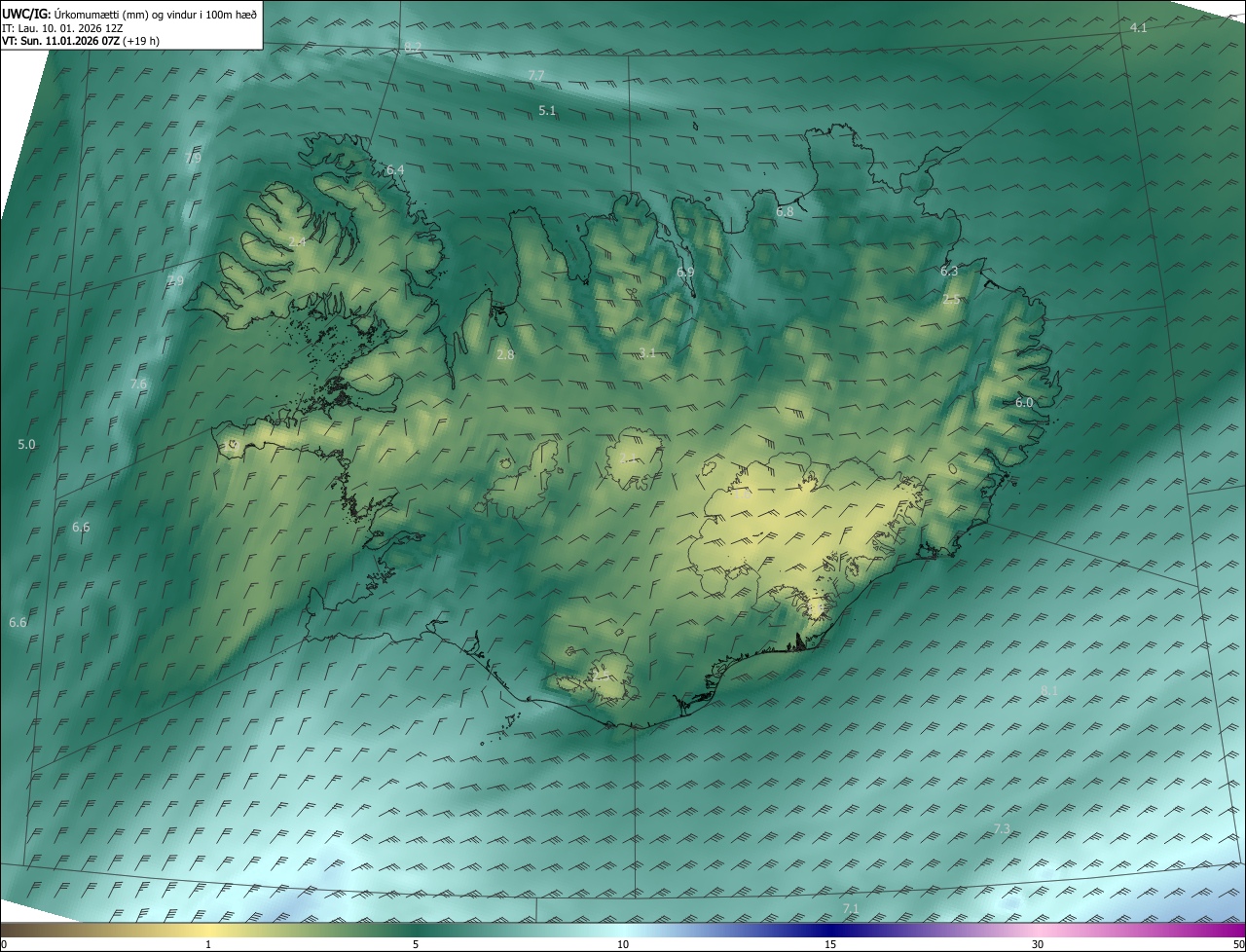1246x952 pixels.
Task: Click the 6.8 value on the map
Action: (785, 211)
